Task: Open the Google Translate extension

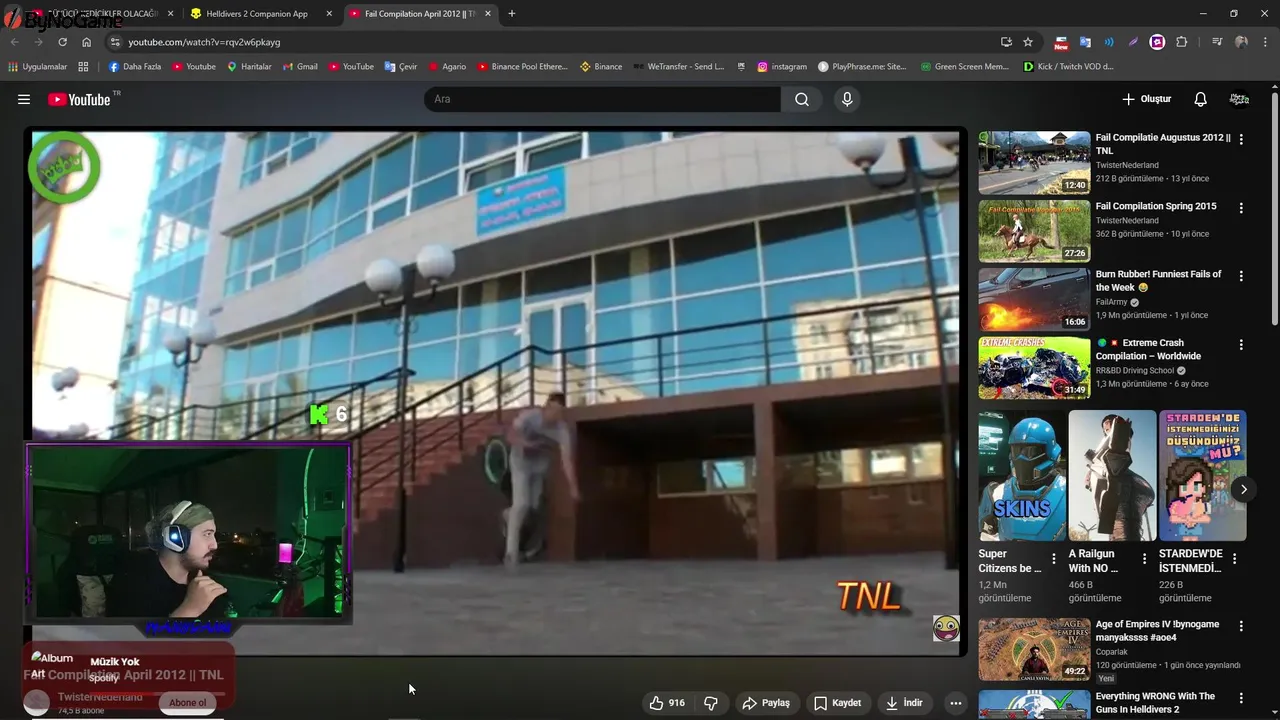Action: click(x=1085, y=42)
